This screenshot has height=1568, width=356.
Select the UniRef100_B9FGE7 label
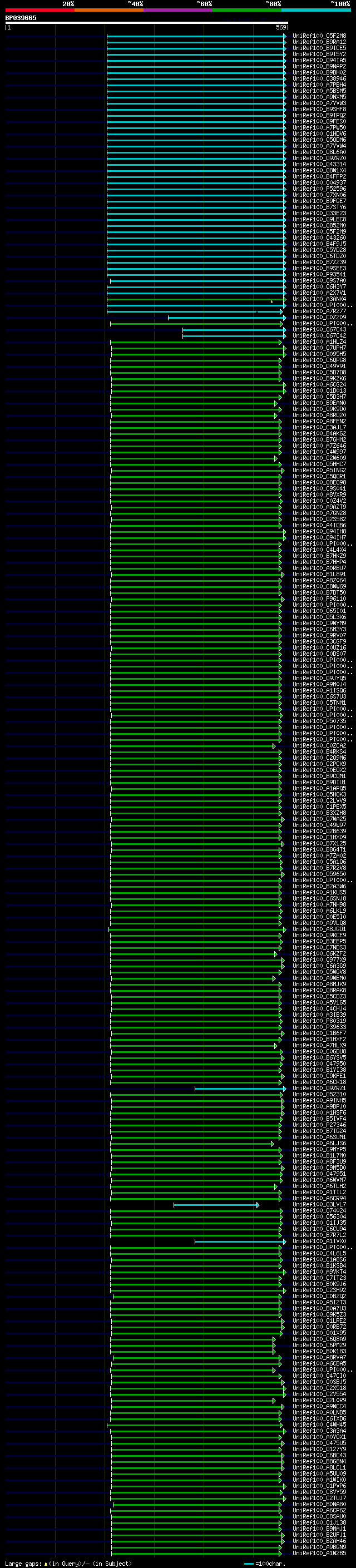[x=319, y=201]
